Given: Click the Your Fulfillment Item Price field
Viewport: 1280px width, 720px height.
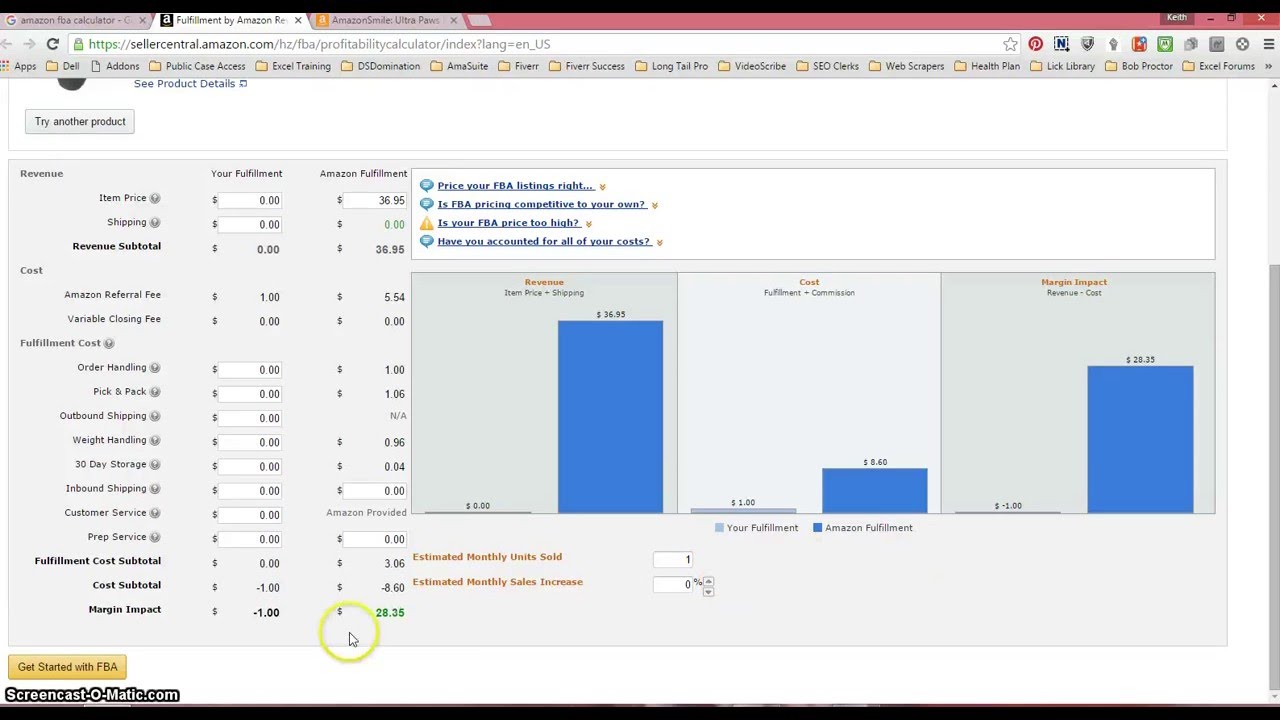Looking at the screenshot, I should click(x=251, y=200).
